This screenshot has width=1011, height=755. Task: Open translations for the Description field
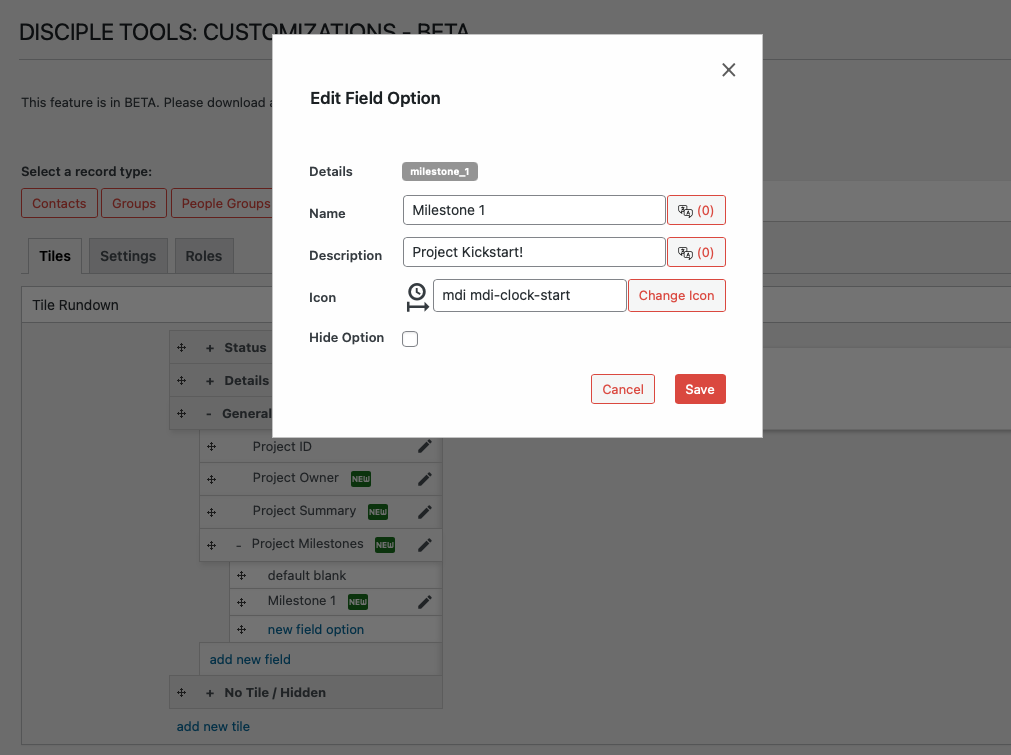click(x=696, y=253)
